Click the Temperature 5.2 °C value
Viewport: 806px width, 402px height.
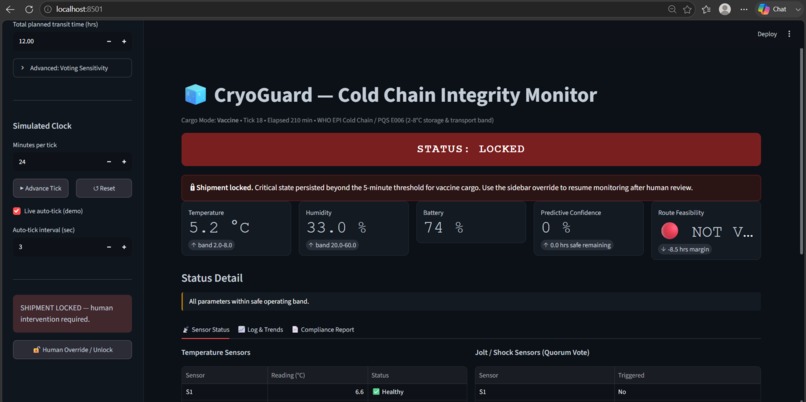coord(219,228)
